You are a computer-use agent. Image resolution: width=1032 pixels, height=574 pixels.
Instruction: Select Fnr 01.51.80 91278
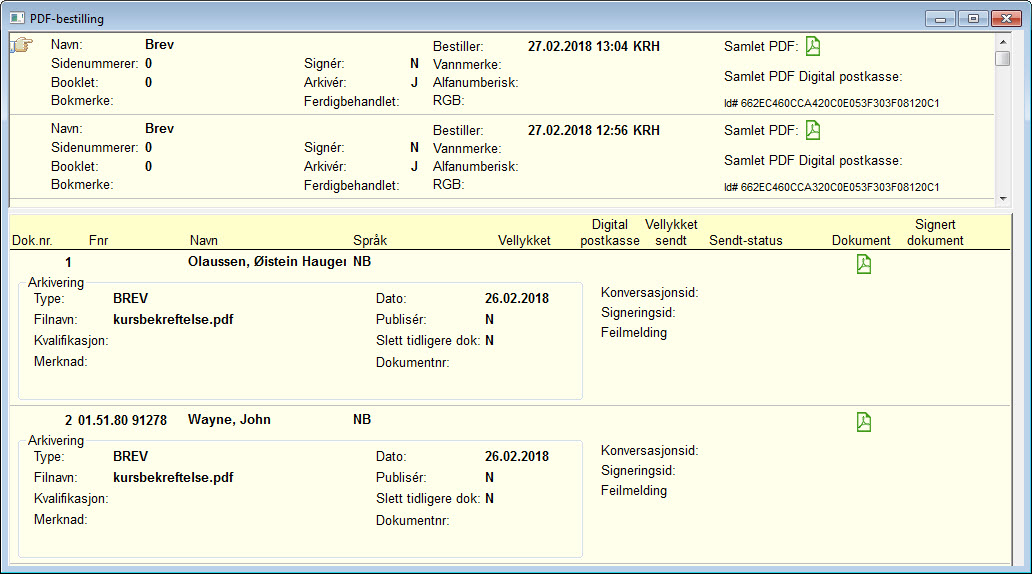(x=122, y=420)
